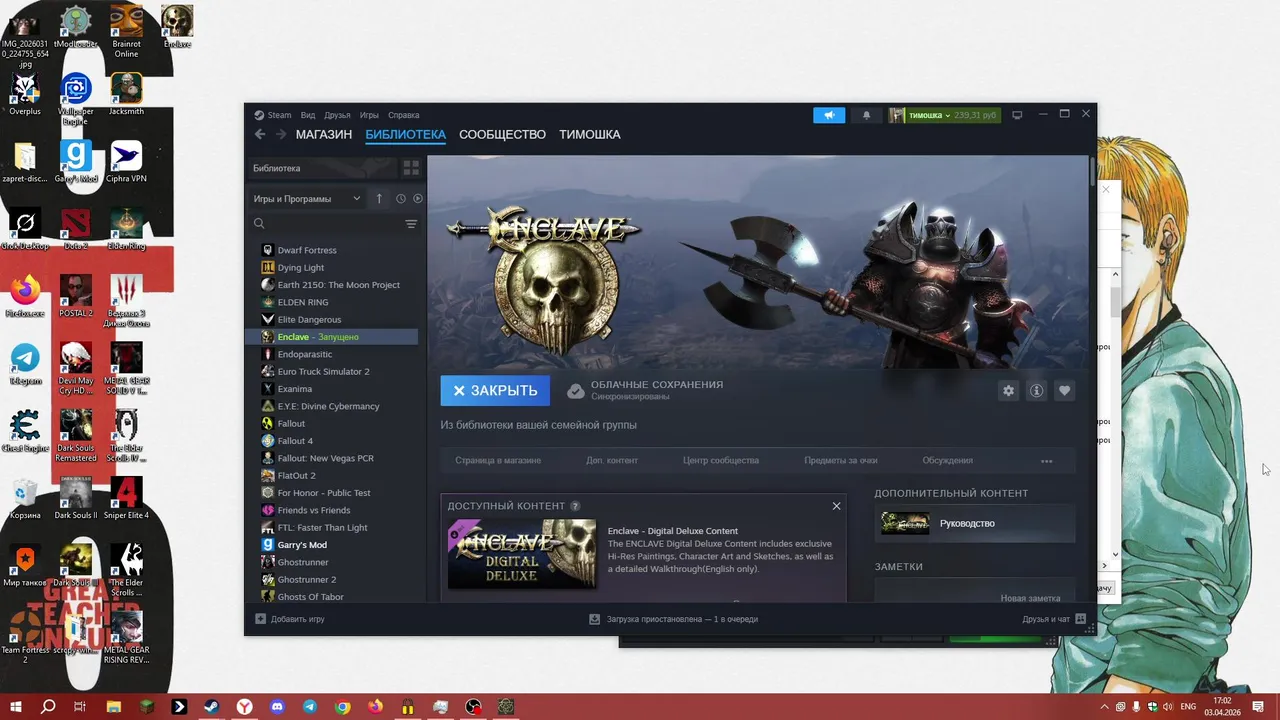Open the library advanced filters icon
Image resolution: width=1280 pixels, height=720 pixels.
(411, 224)
